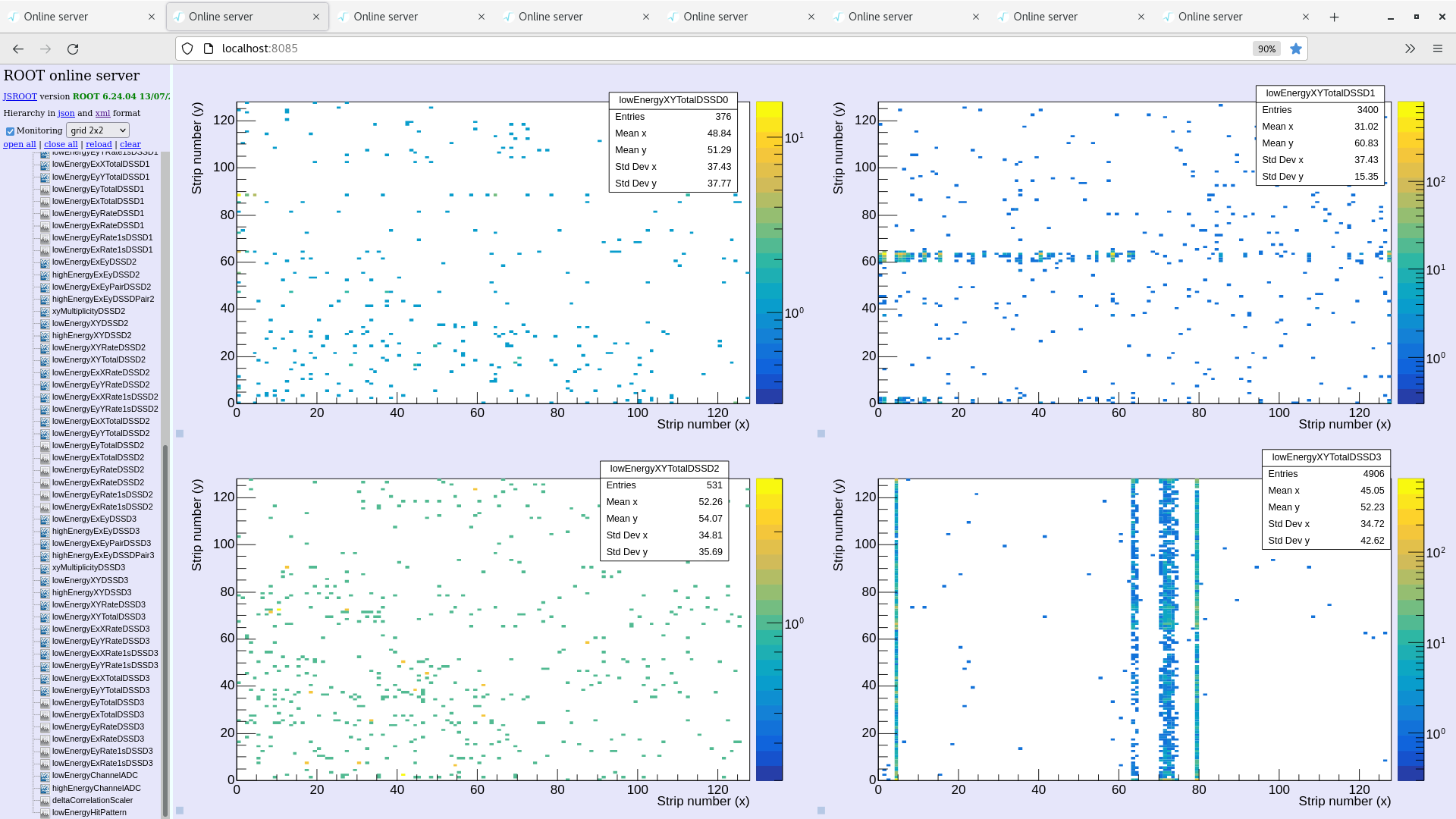
Task: Show more toolbar tools via the double-chevron icon
Action: tap(1410, 49)
